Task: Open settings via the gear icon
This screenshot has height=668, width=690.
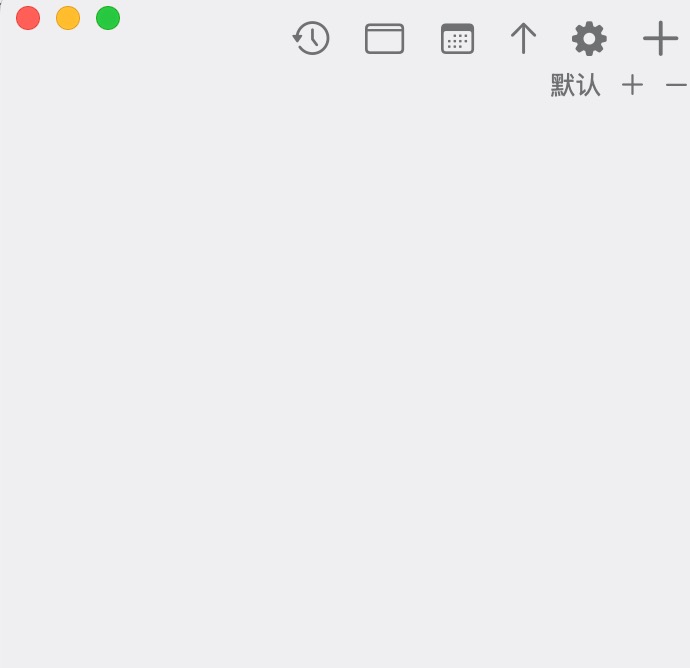Action: click(589, 39)
